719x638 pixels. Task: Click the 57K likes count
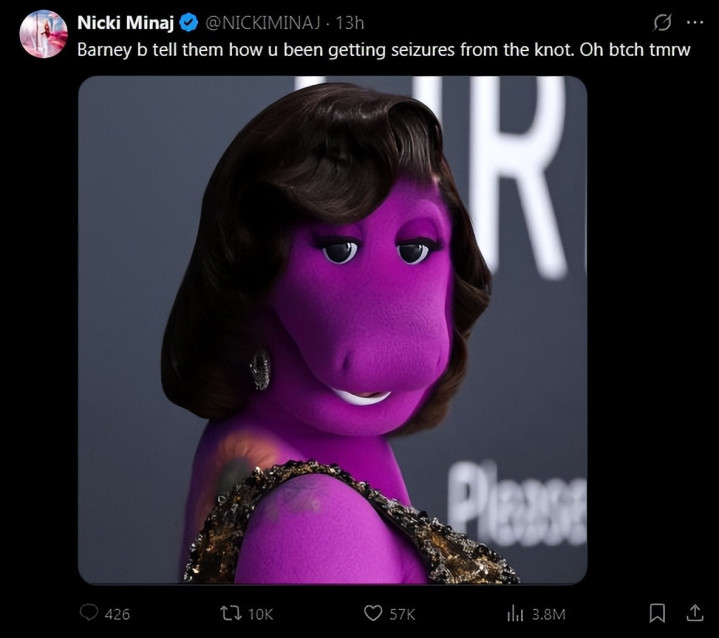coord(402,613)
